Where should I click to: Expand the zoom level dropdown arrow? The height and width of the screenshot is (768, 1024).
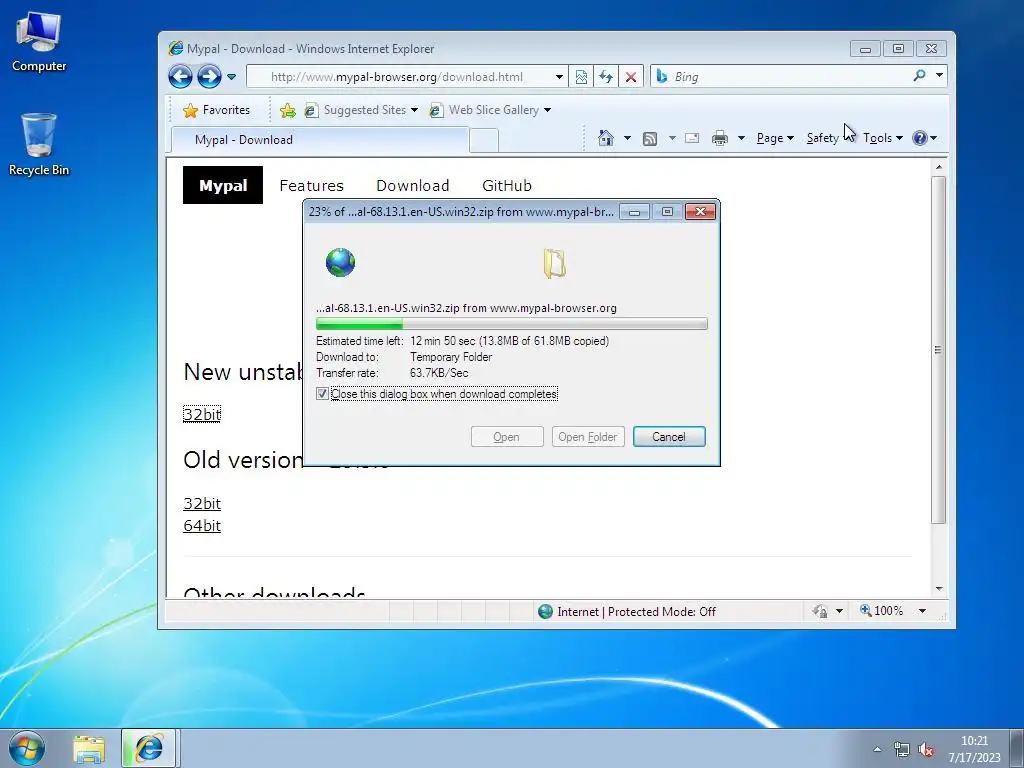[x=922, y=611]
